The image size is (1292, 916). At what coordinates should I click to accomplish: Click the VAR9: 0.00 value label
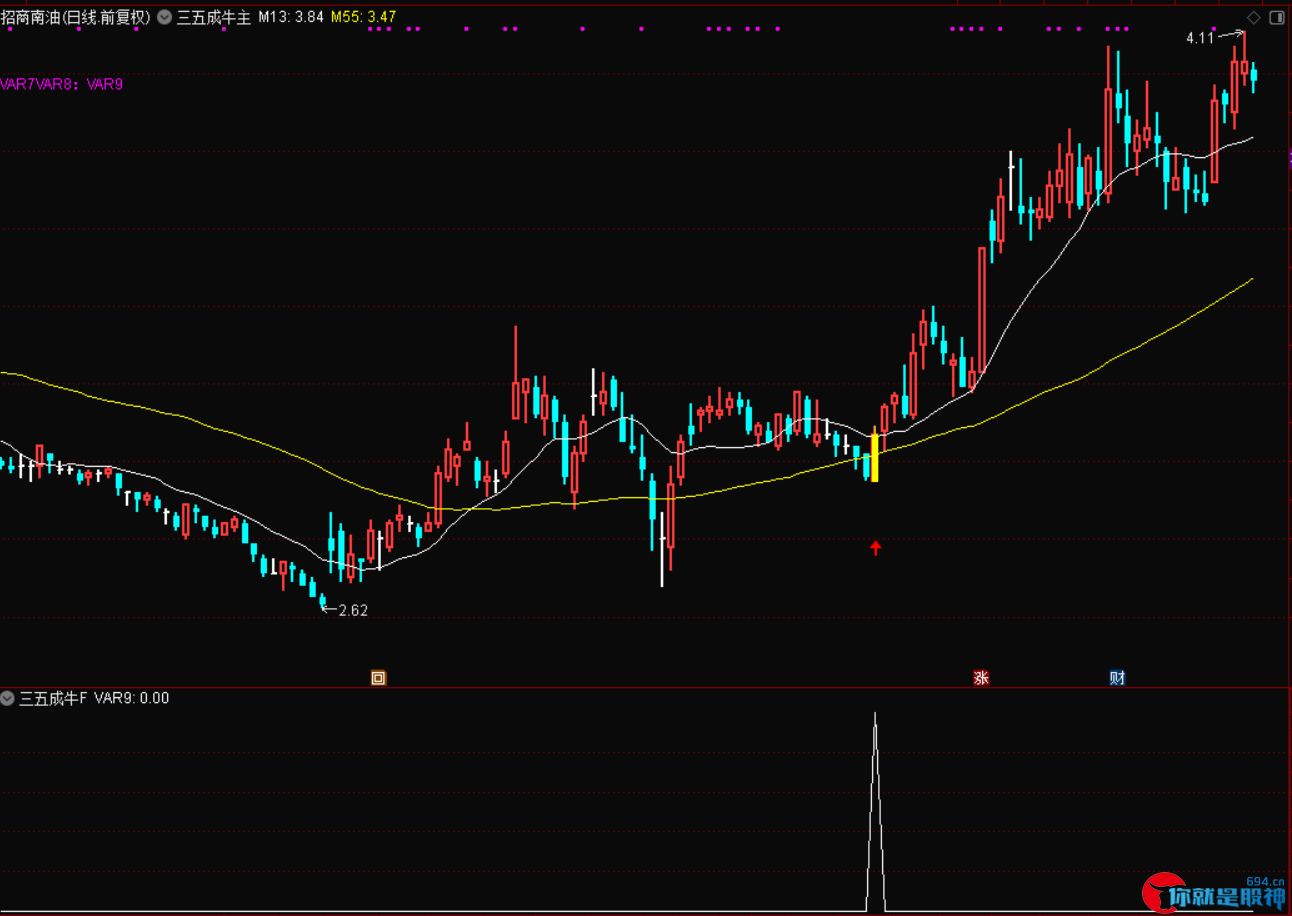pos(132,698)
